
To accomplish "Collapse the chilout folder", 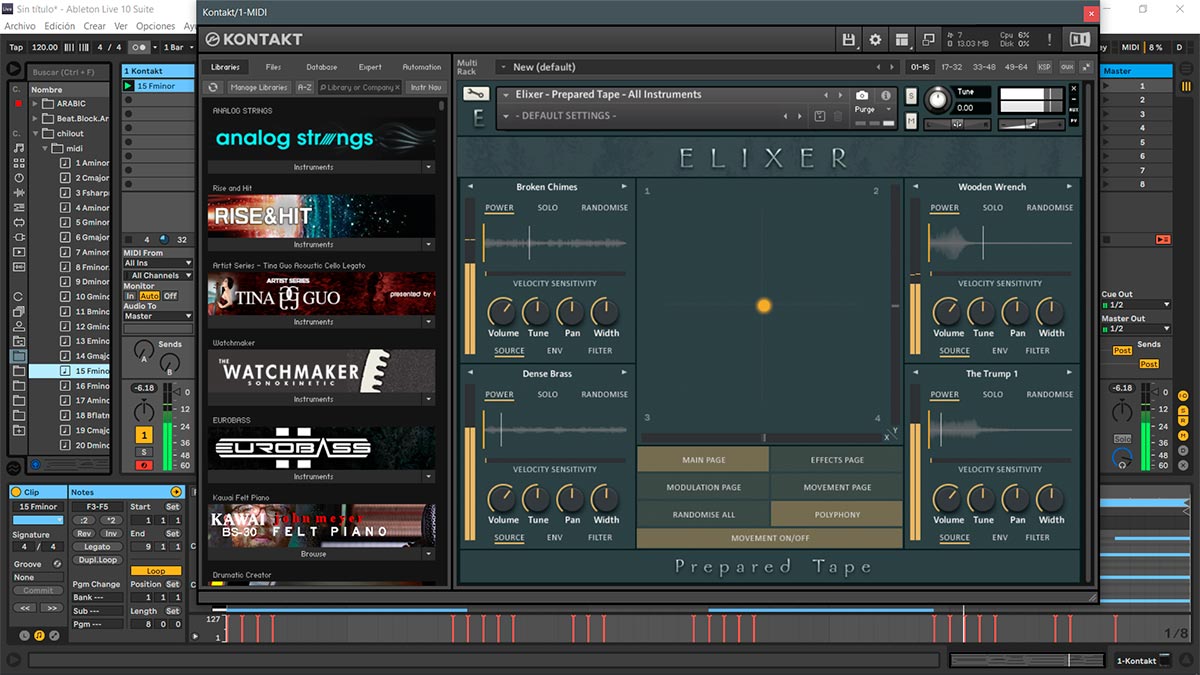I will pyautogui.click(x=36, y=133).
